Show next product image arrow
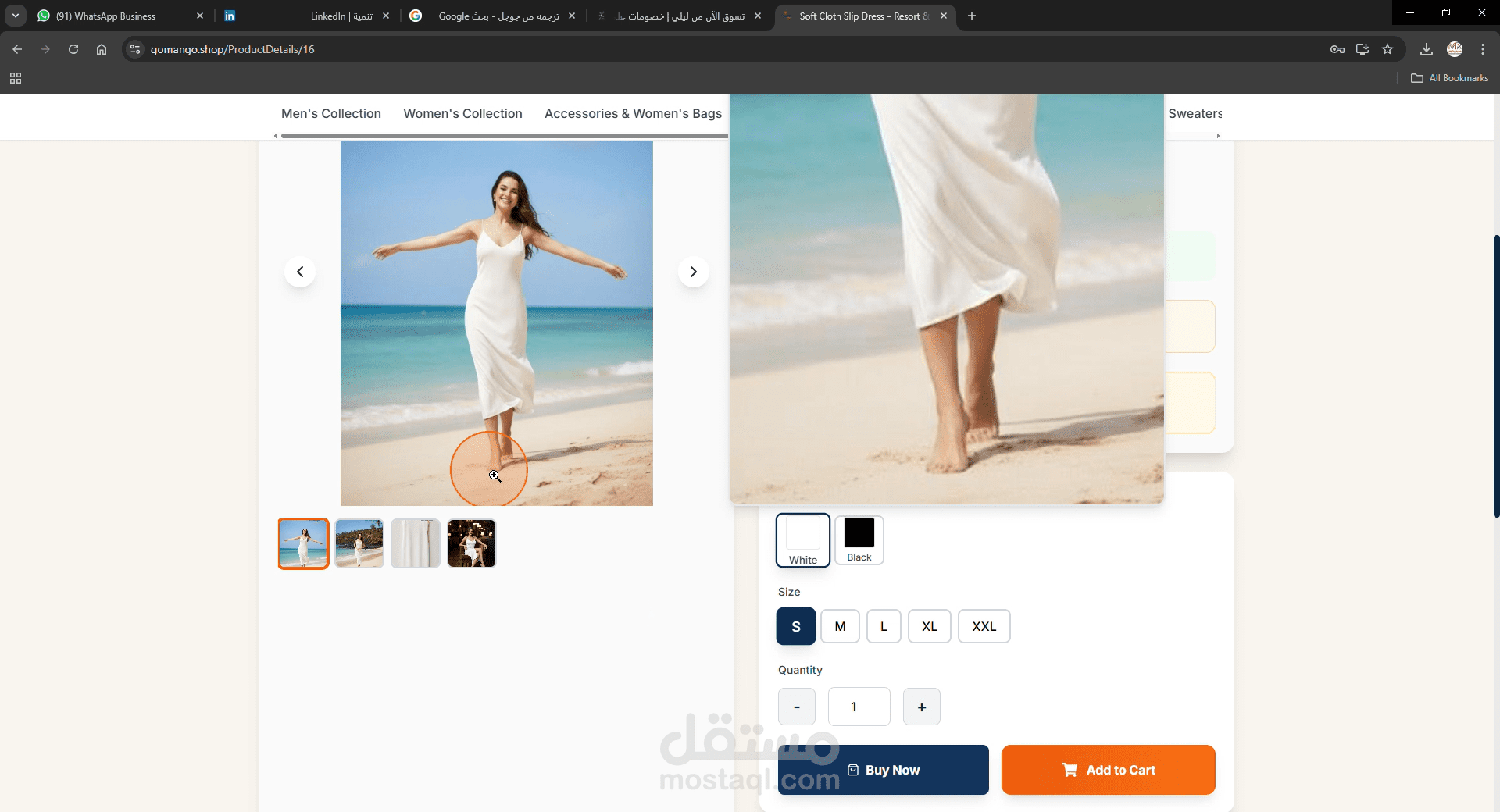 pos(693,272)
